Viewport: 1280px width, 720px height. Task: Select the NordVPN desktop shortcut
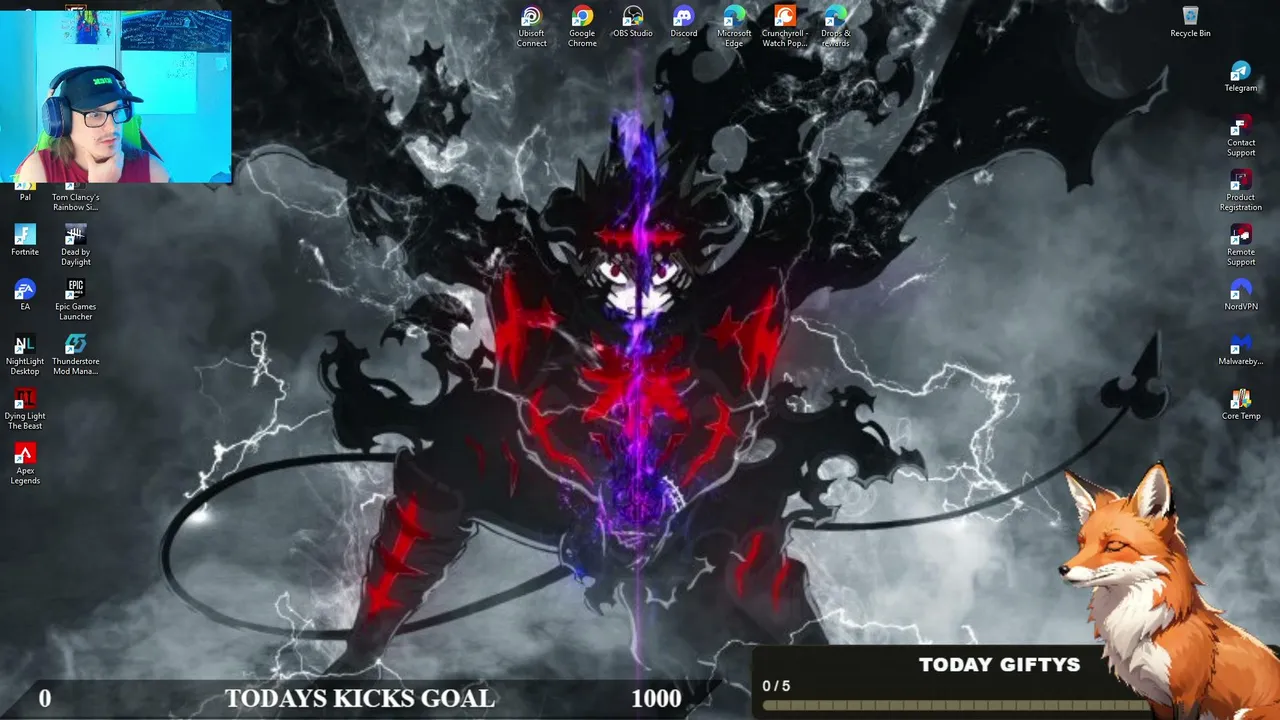1241,296
